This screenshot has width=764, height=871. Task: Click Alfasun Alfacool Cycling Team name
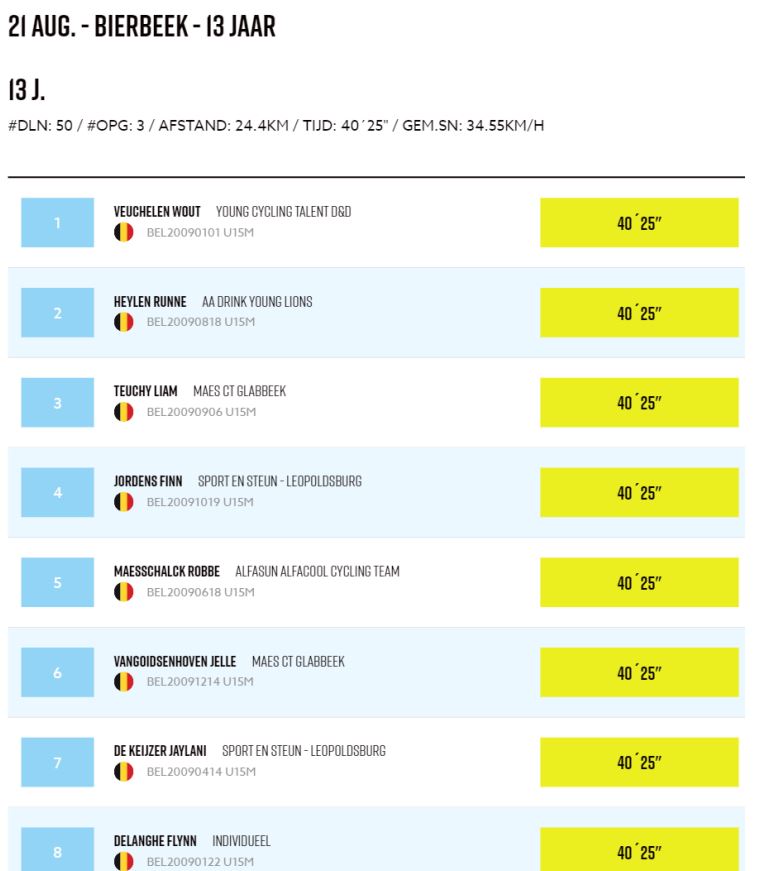click(317, 572)
